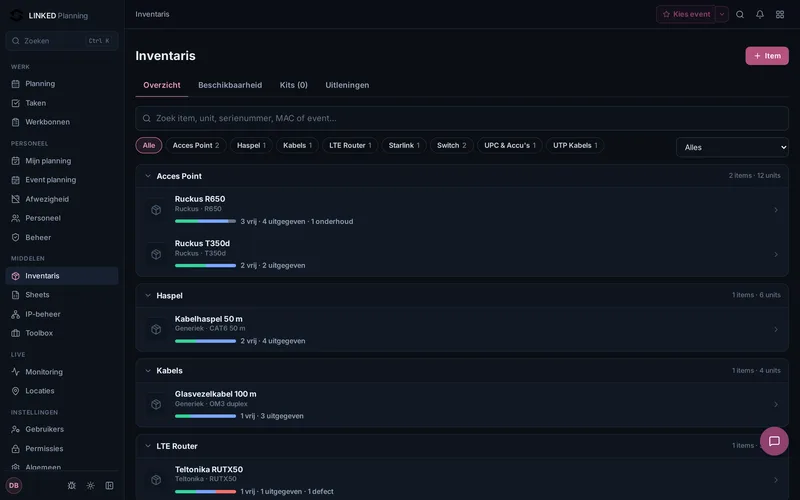800x500 pixels.
Task: Switch to Overzicht tab
Action: tap(162, 85)
